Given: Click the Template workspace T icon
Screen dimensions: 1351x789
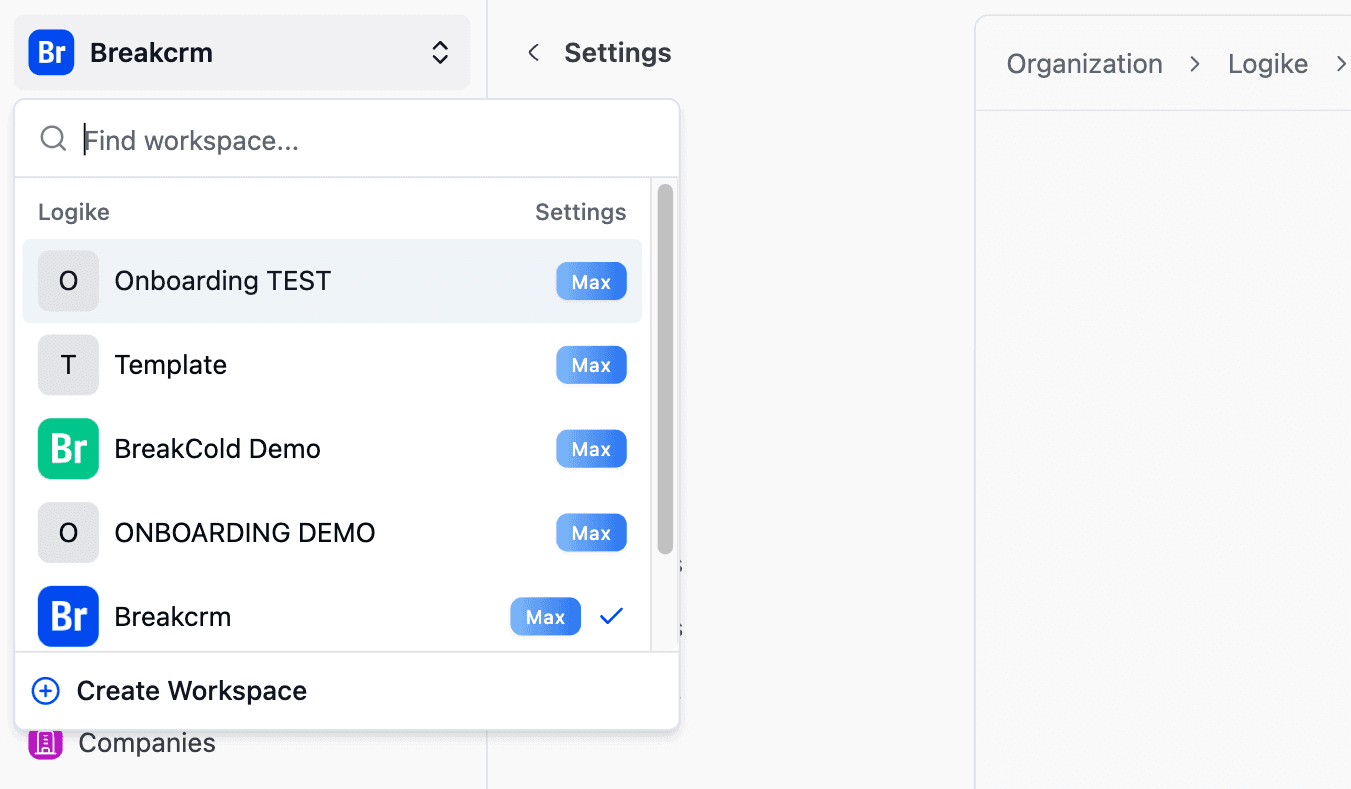Looking at the screenshot, I should pos(68,365).
